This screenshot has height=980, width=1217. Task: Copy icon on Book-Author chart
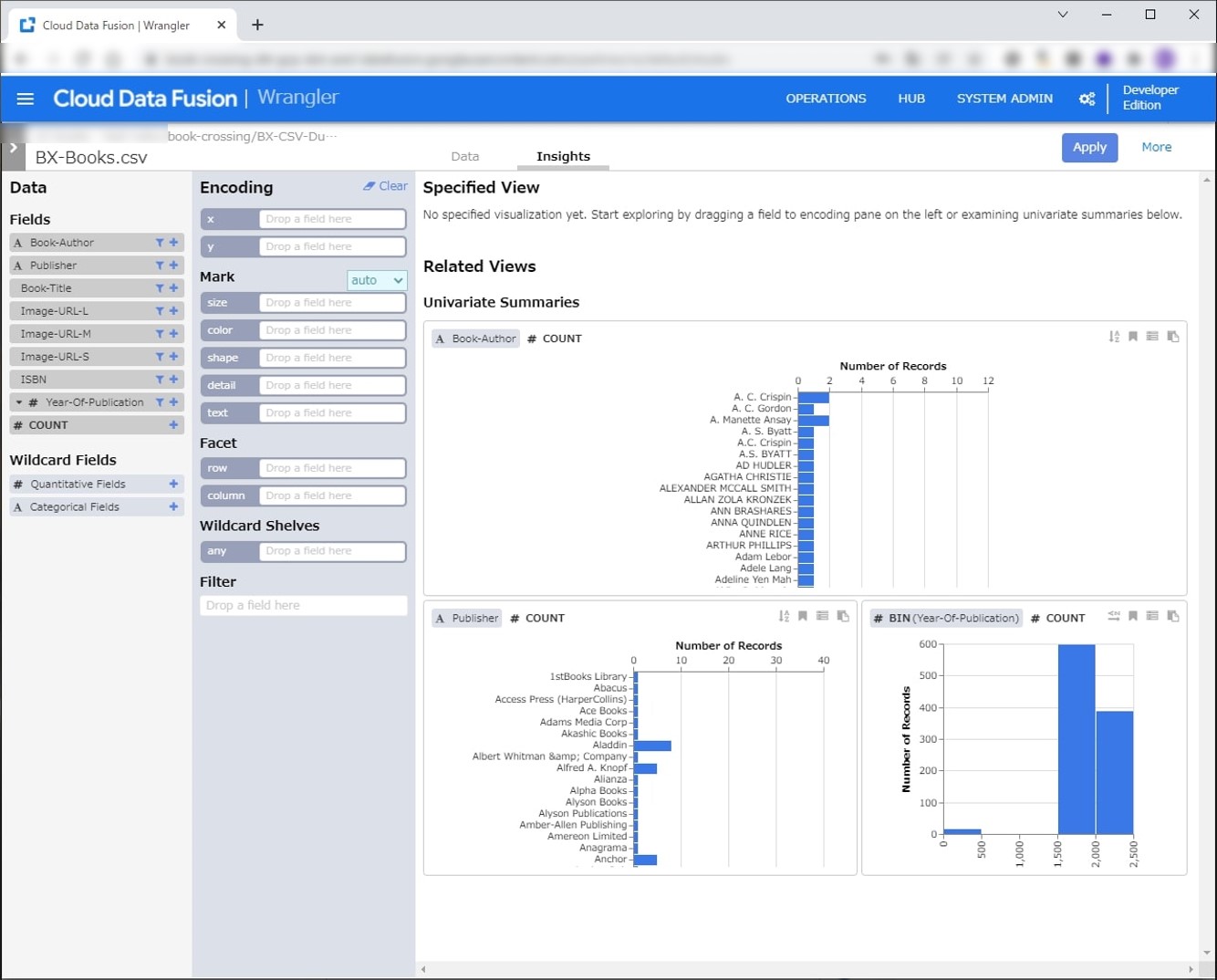coord(1173,337)
